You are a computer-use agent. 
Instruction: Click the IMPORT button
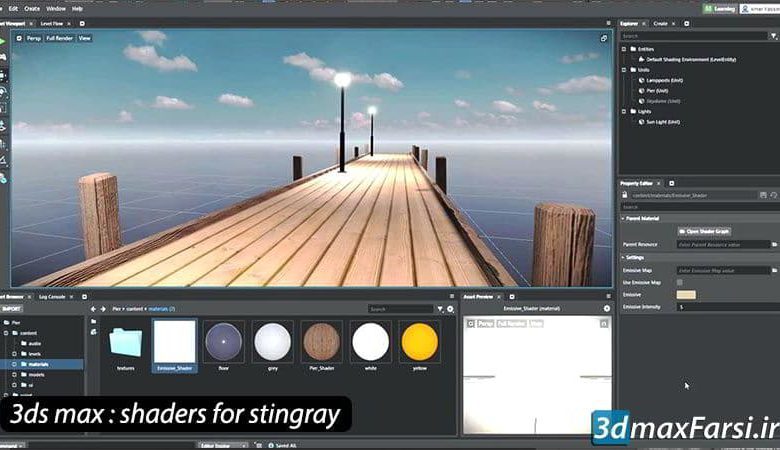click(11, 309)
